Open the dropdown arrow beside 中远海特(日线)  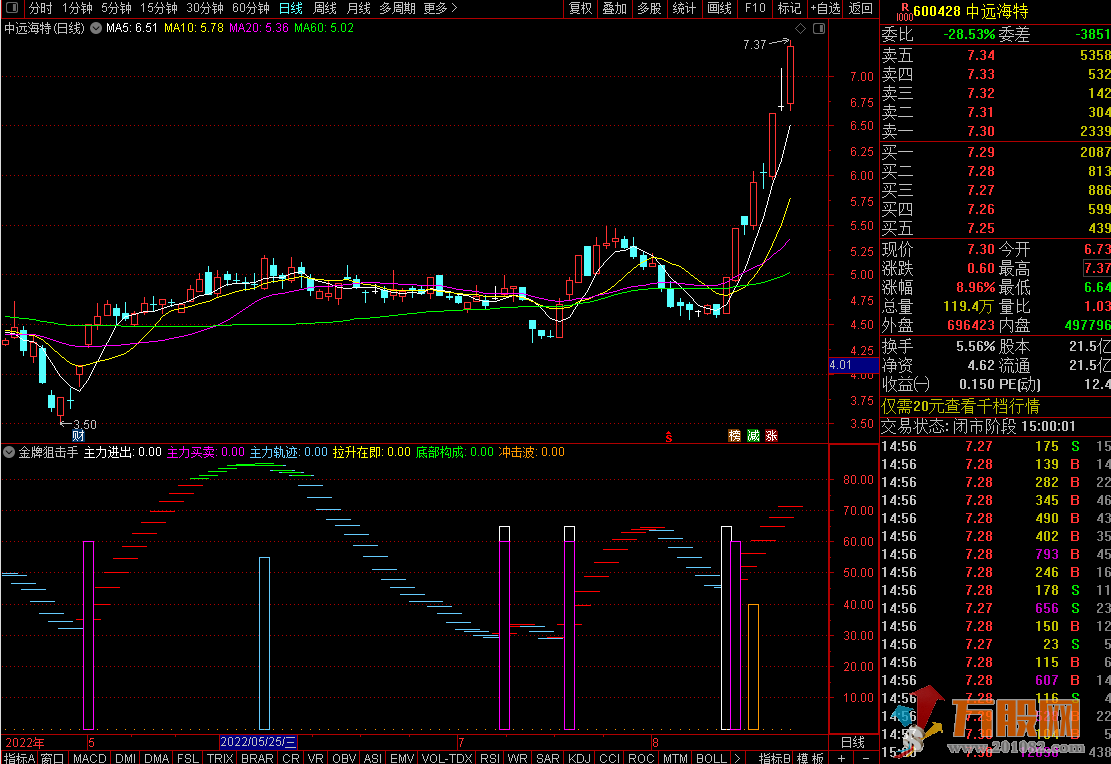(96, 28)
